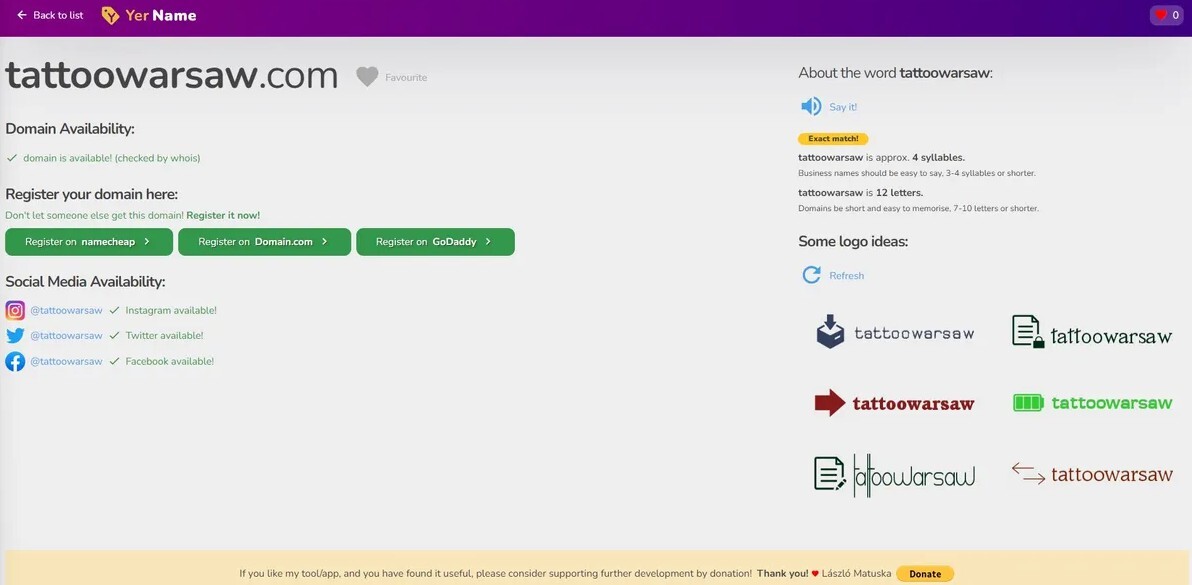Select the red arrow tattoowarsaw logo
Screen dimensions: 1192x585
coord(894,403)
